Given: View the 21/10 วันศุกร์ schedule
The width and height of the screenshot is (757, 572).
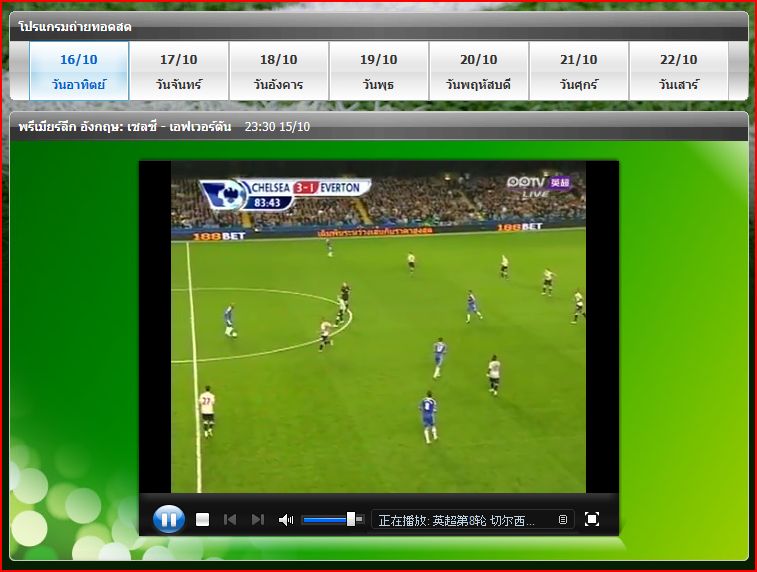Looking at the screenshot, I should pos(579,71).
